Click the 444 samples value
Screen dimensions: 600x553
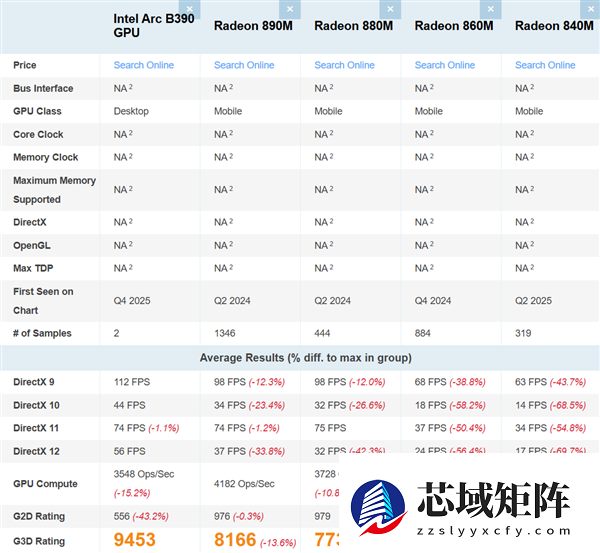click(x=322, y=333)
